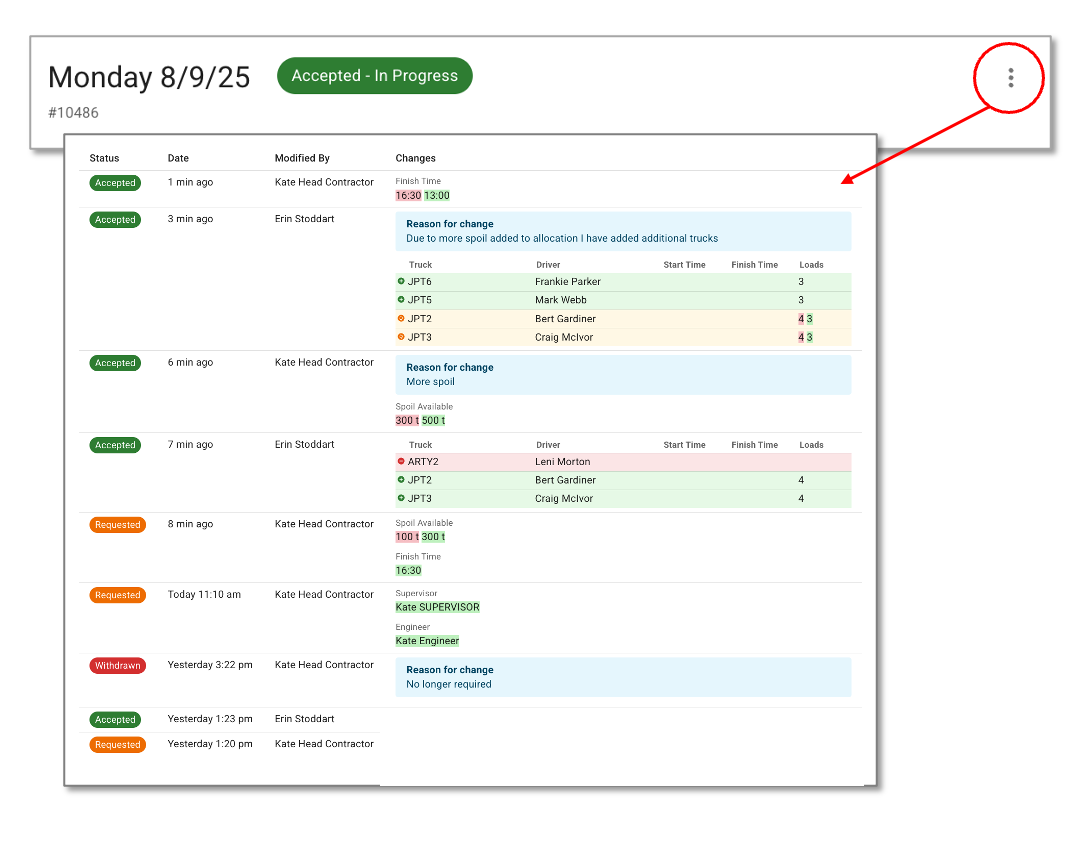
Task: Click the orange modified icon beside JPT2
Action: pyautogui.click(x=401, y=319)
